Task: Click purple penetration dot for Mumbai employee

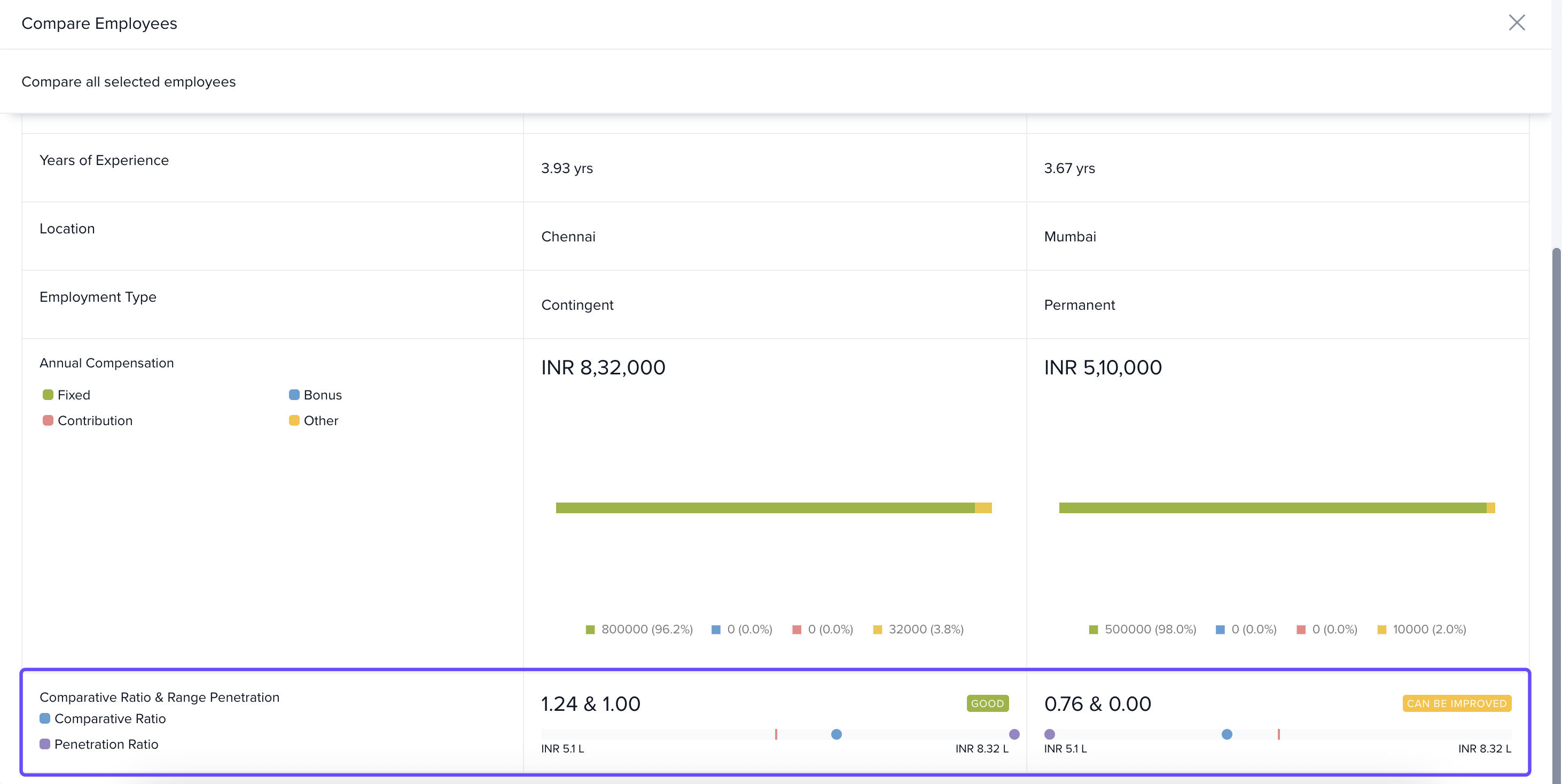Action: click(x=1050, y=734)
